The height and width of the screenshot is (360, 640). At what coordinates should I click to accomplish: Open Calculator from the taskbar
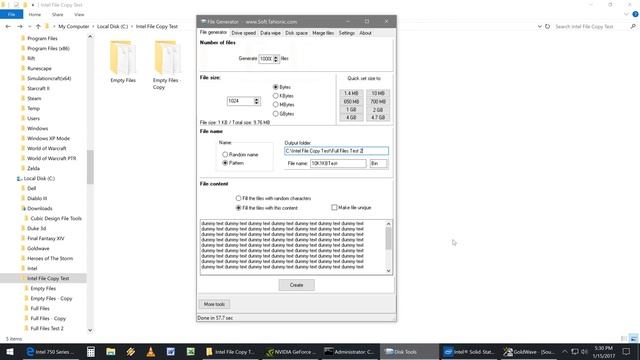91,351
